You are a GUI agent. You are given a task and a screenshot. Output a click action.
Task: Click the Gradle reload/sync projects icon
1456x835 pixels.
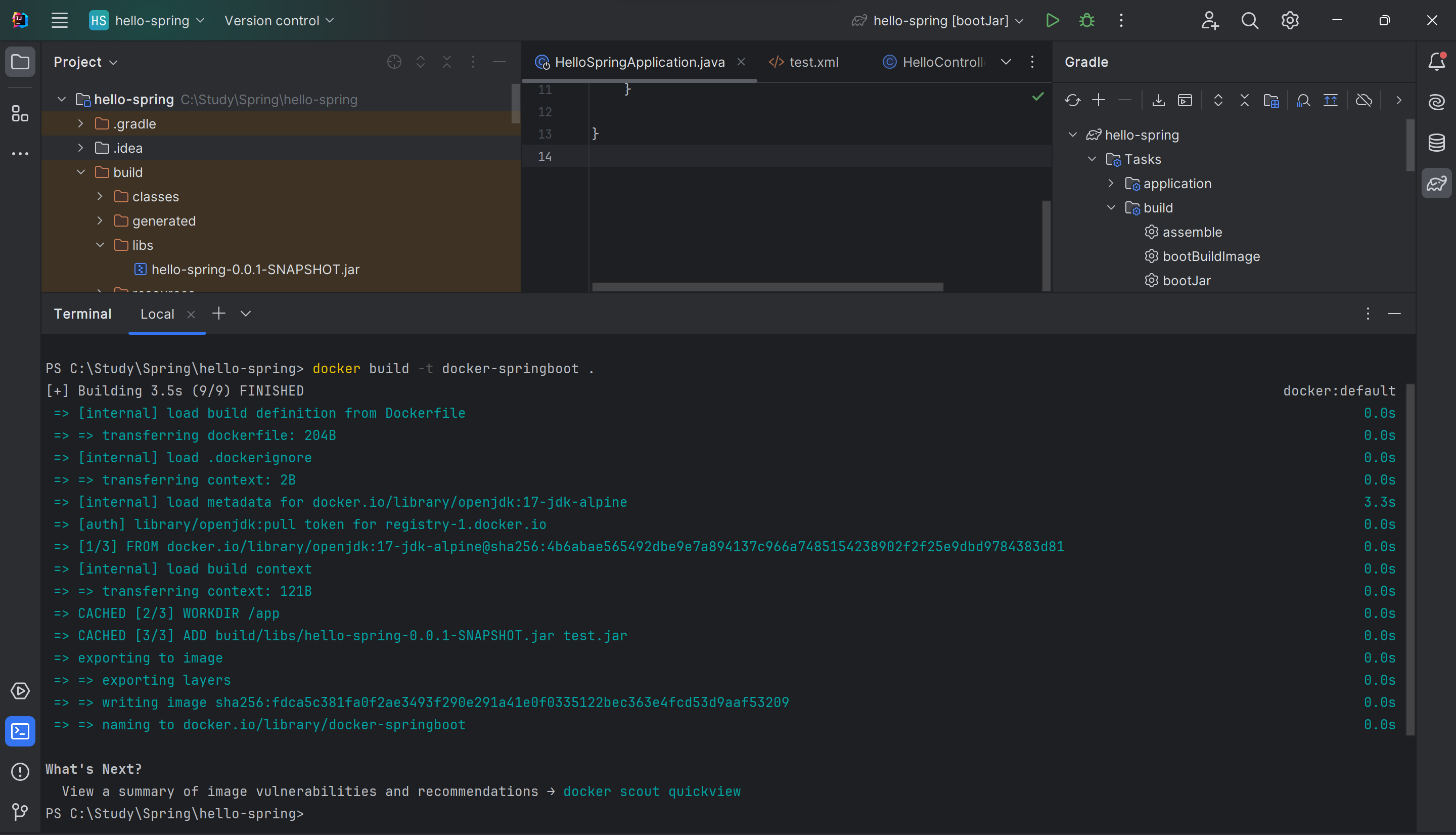1072,100
